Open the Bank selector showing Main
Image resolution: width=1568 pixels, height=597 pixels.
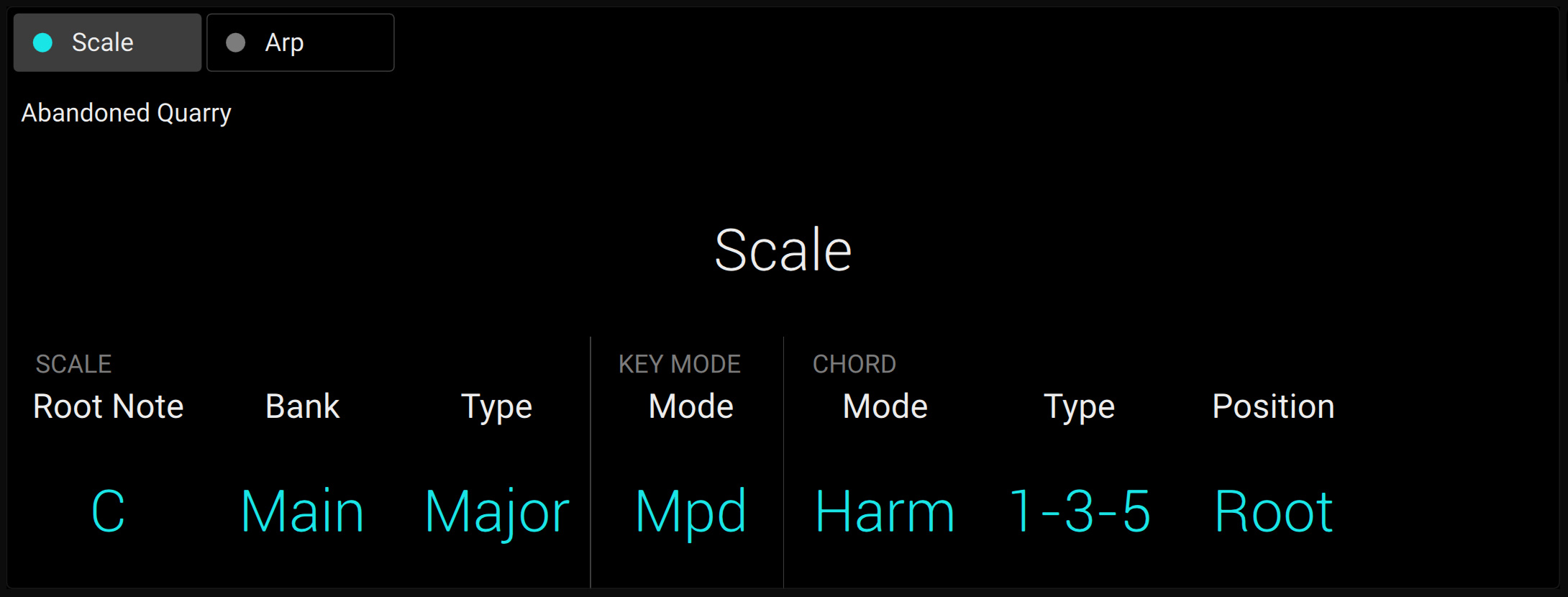[x=301, y=511]
